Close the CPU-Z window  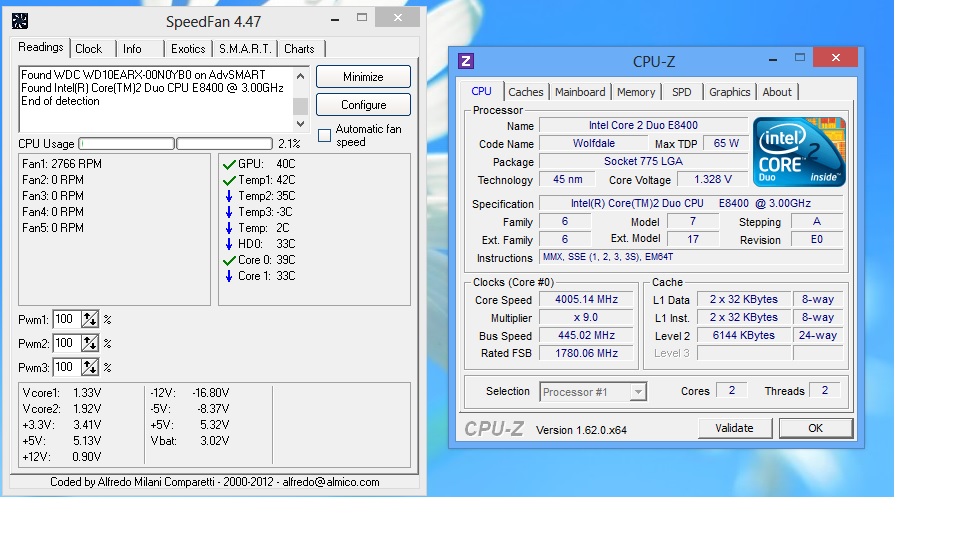(836, 58)
